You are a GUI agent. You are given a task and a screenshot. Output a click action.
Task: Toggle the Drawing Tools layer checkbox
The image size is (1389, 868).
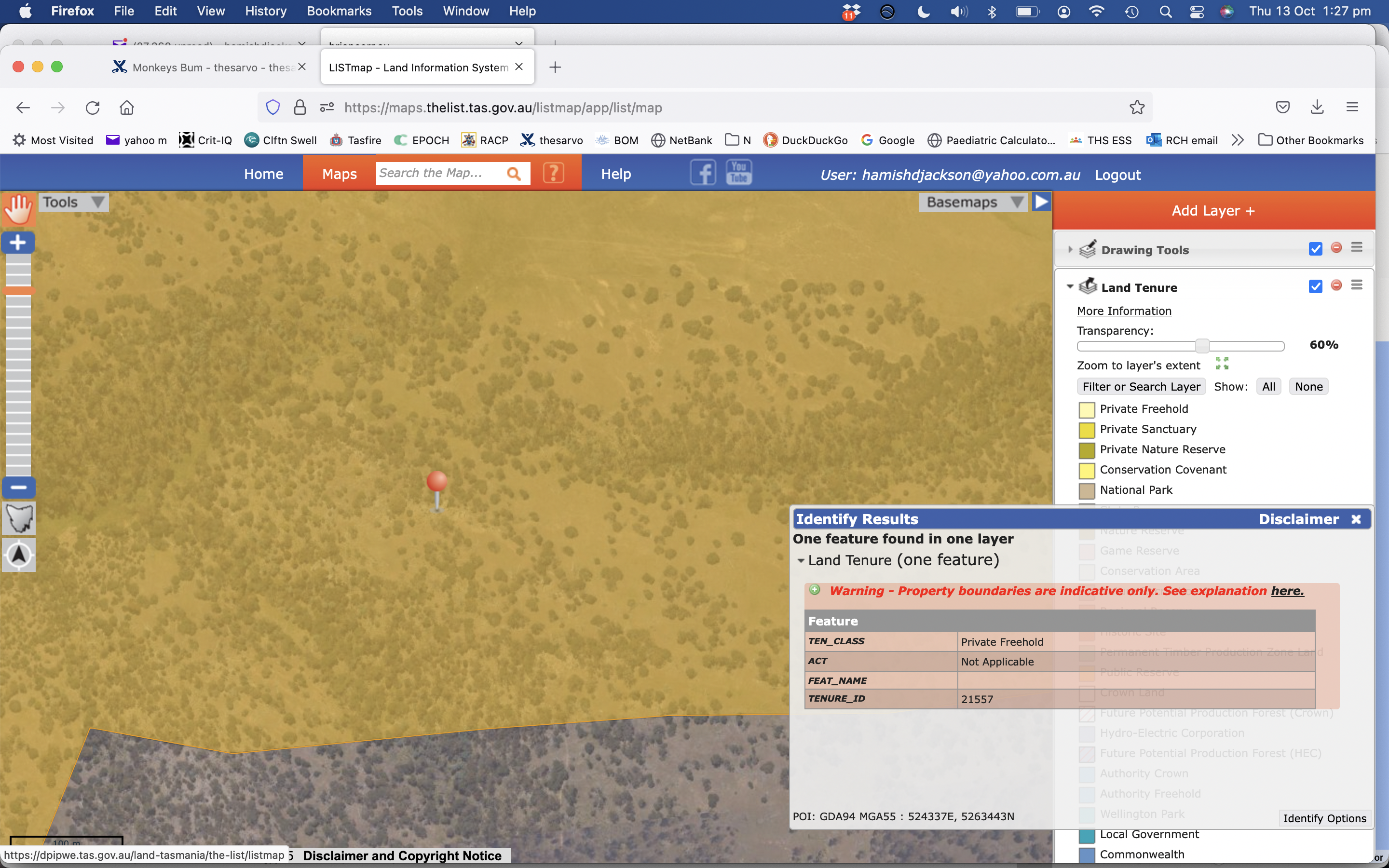tap(1315, 248)
